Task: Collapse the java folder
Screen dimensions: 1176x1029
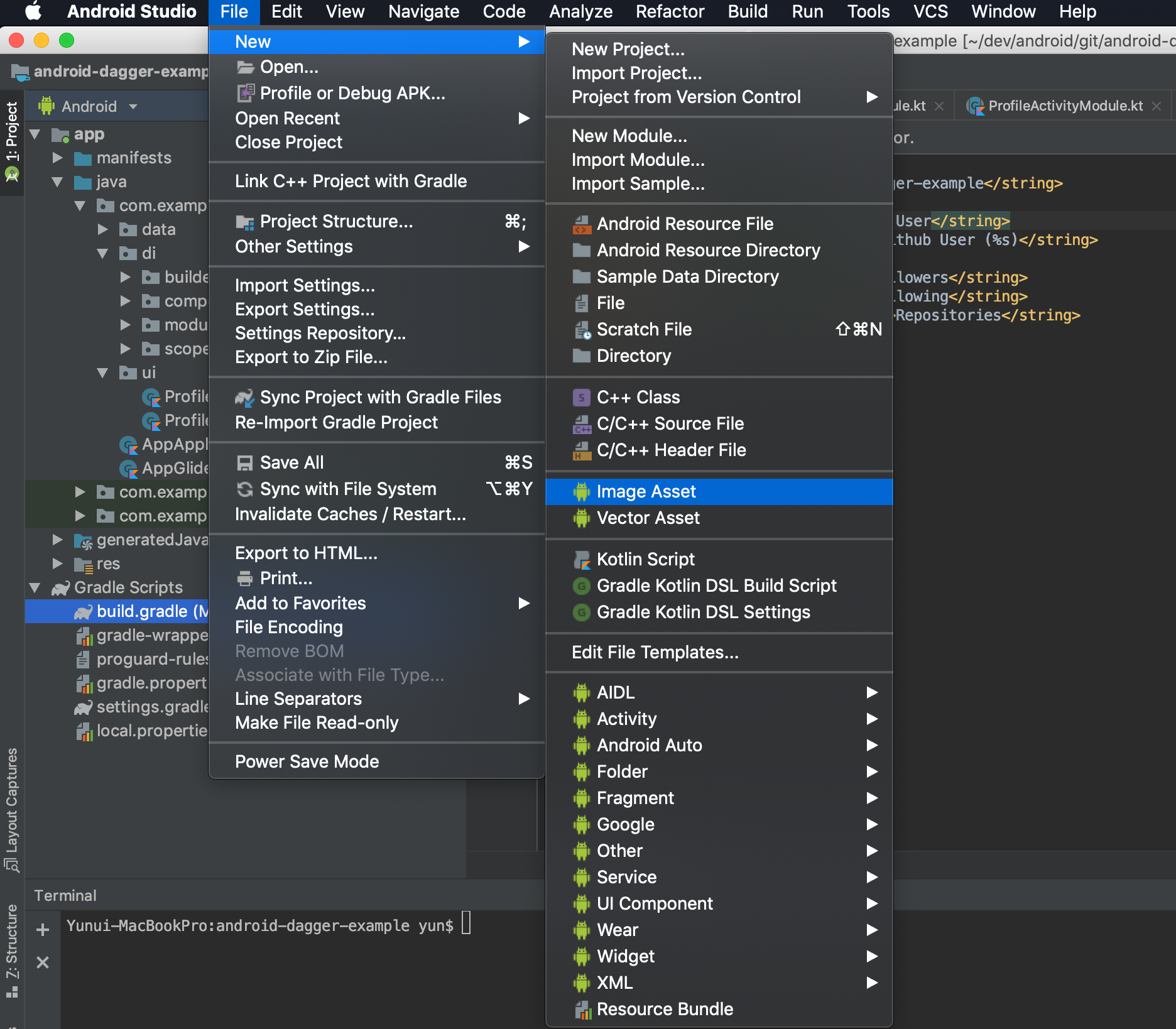Action: coord(58,182)
